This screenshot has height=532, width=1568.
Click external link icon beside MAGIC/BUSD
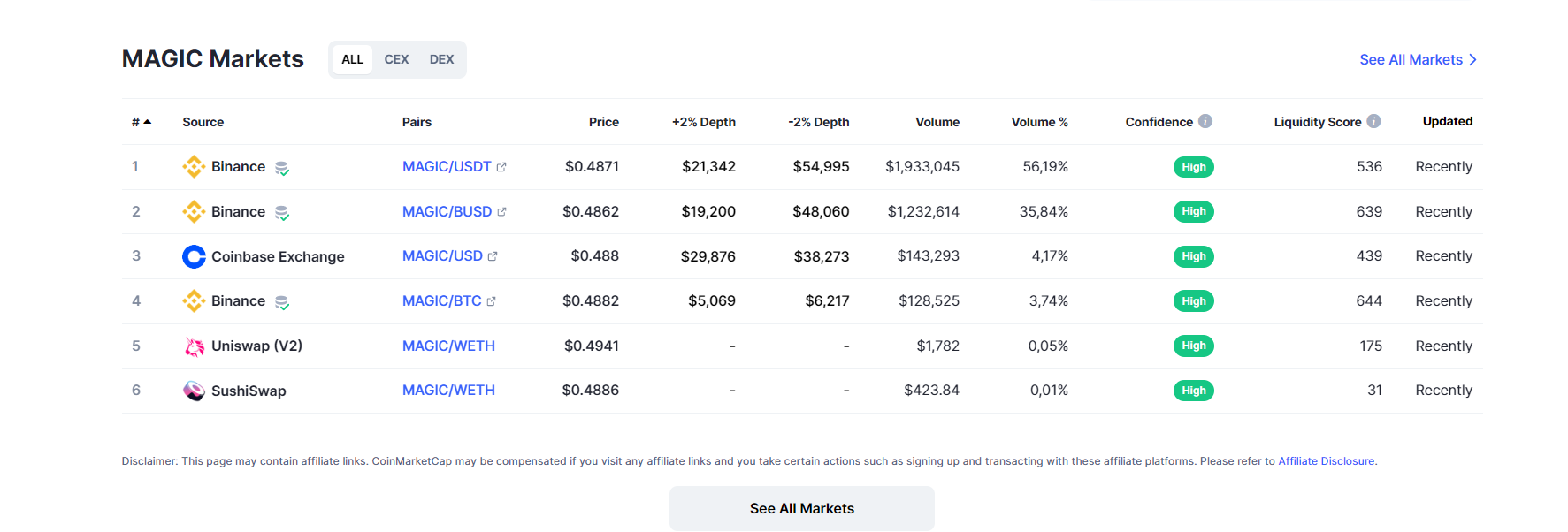tap(502, 212)
